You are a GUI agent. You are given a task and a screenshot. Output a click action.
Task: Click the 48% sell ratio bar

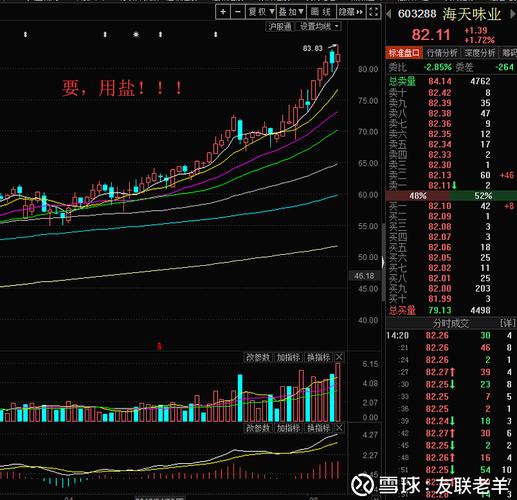tap(418, 196)
